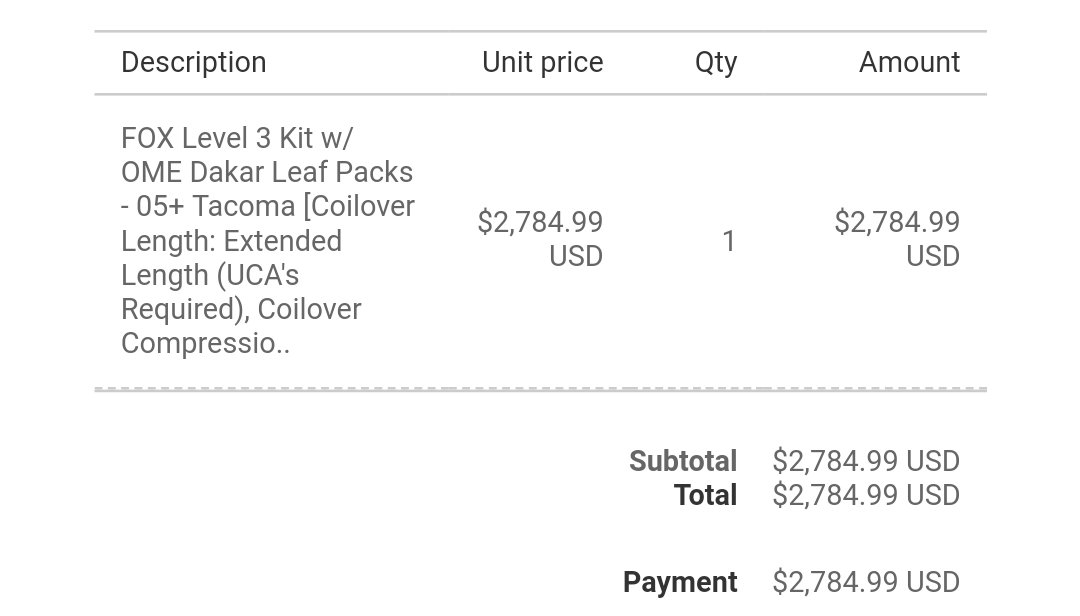This screenshot has width=1080, height=616.
Task: Click the unit price $2,784.99 USD
Action: tap(540, 239)
